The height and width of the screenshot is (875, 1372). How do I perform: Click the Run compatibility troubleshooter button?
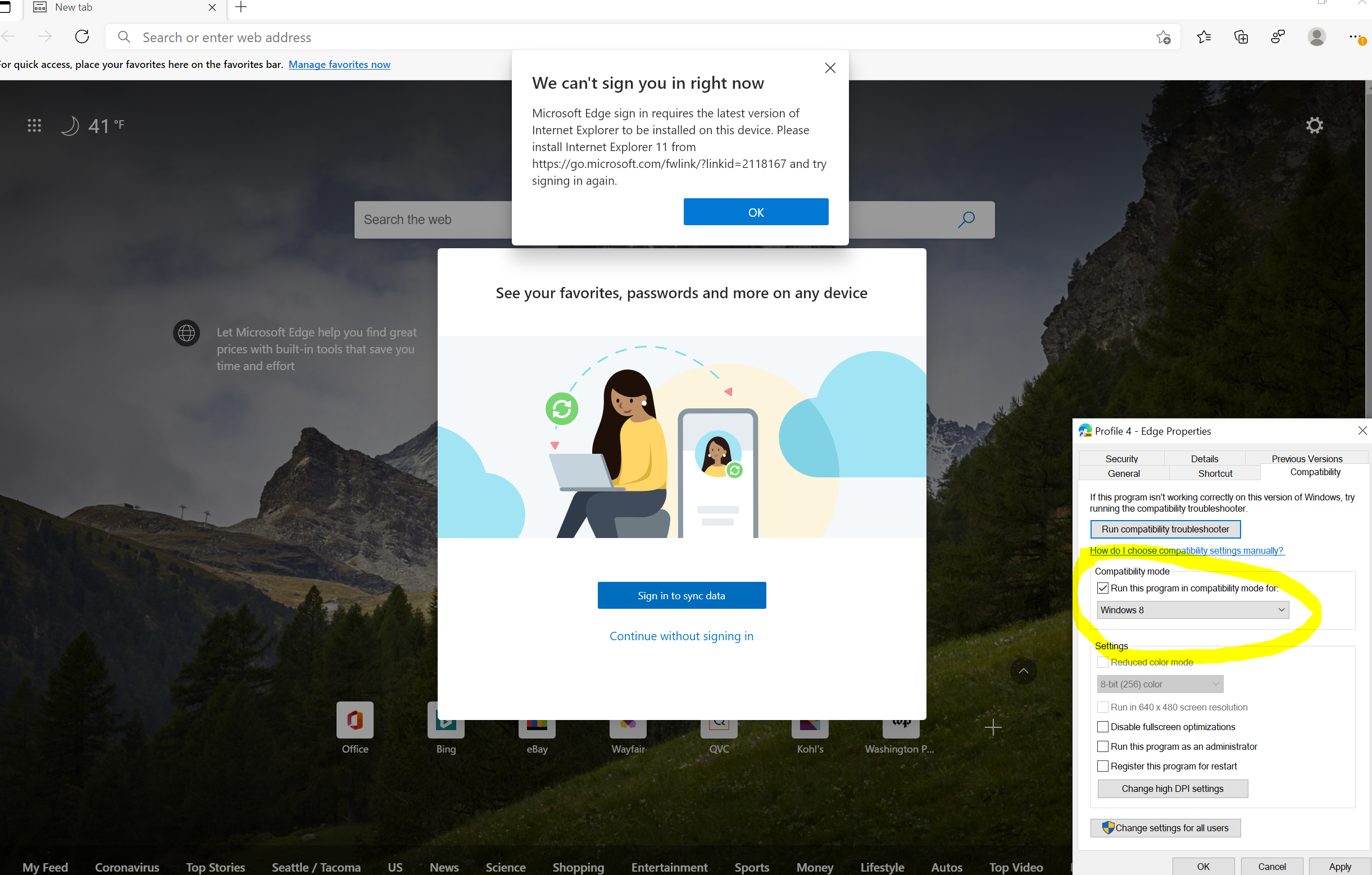pyautogui.click(x=1165, y=529)
